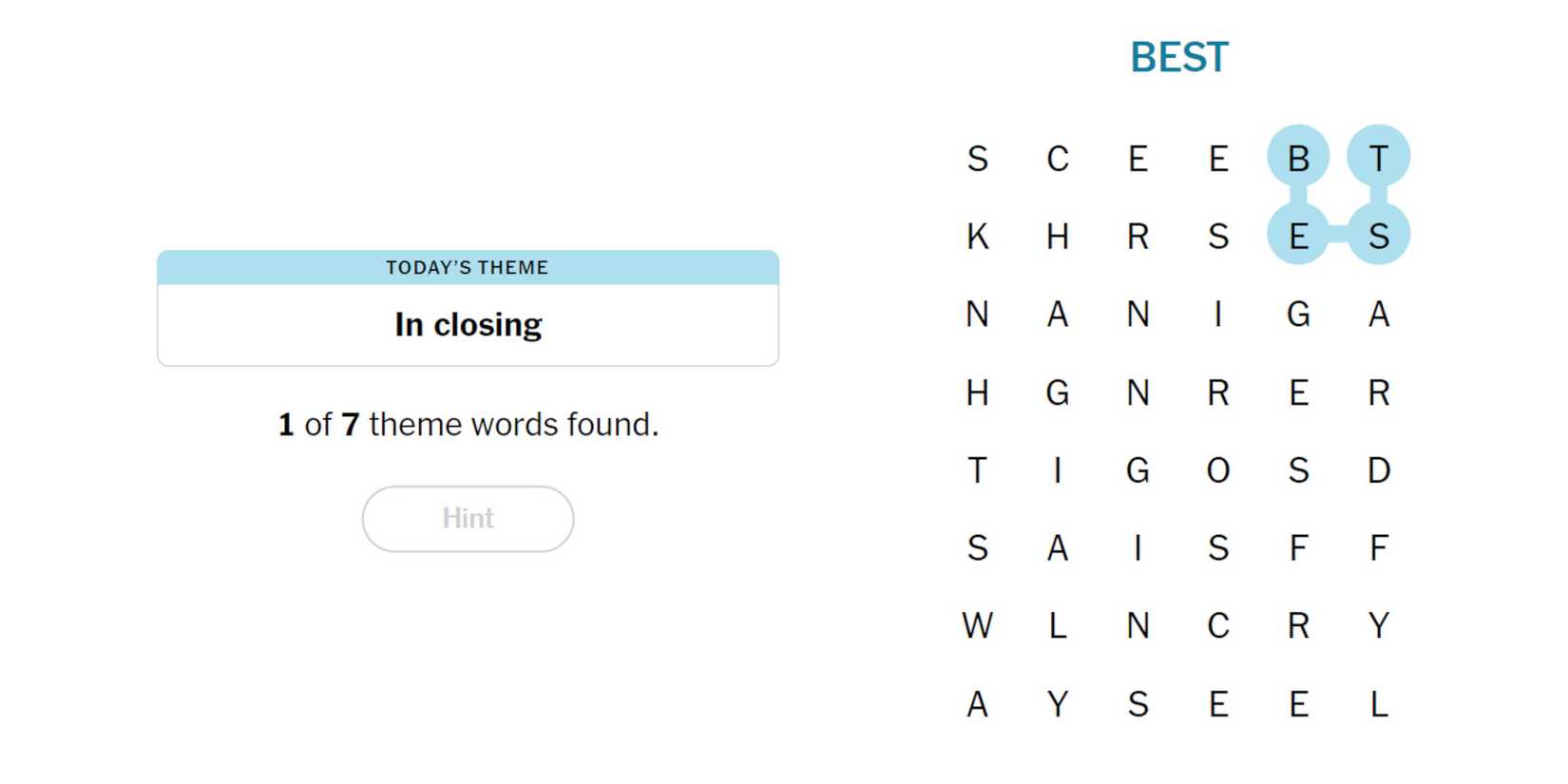Image resolution: width=1568 pixels, height=784 pixels.
Task: Click the Hint button
Action: [468, 519]
